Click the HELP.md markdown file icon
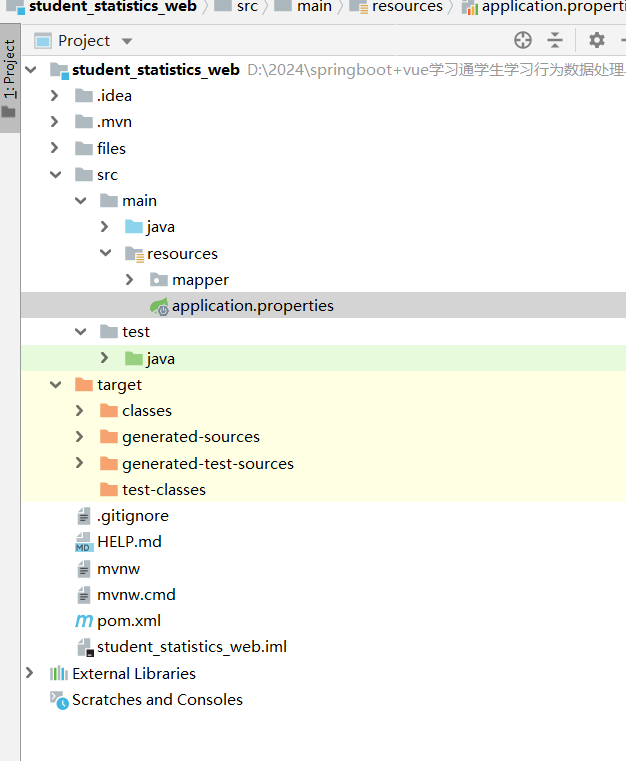This screenshot has height=761, width=626. tap(84, 542)
